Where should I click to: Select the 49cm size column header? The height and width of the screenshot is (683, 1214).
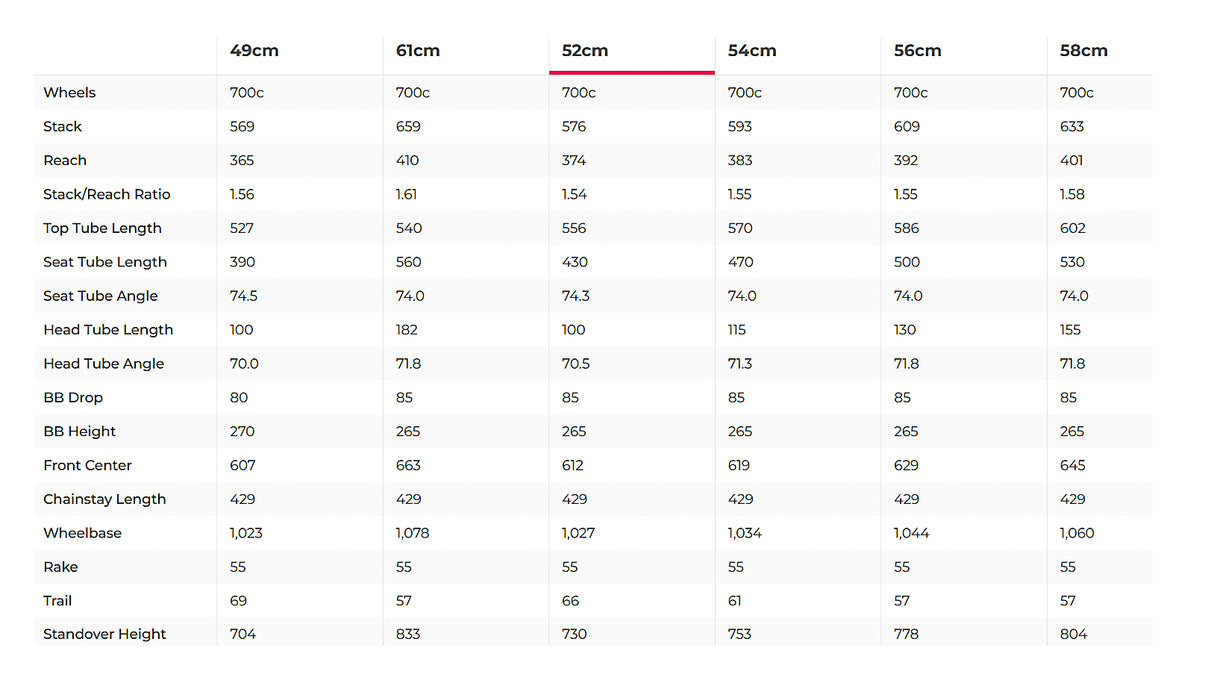(254, 51)
